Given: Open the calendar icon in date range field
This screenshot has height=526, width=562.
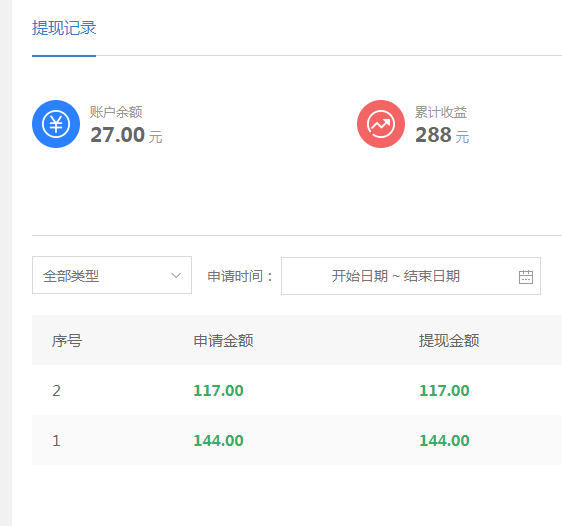Looking at the screenshot, I should click(x=526, y=277).
